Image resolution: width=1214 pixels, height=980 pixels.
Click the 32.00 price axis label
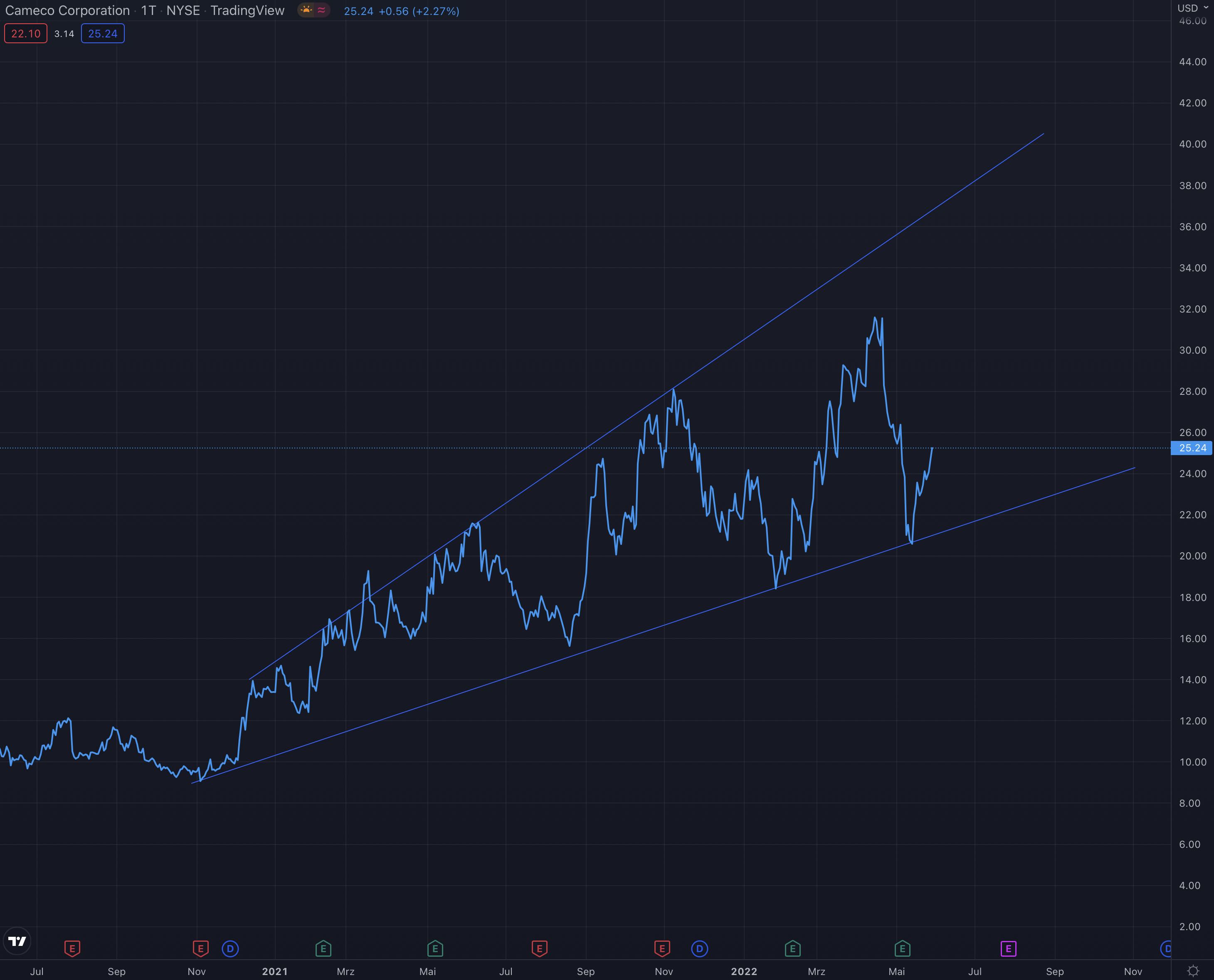click(x=1192, y=309)
